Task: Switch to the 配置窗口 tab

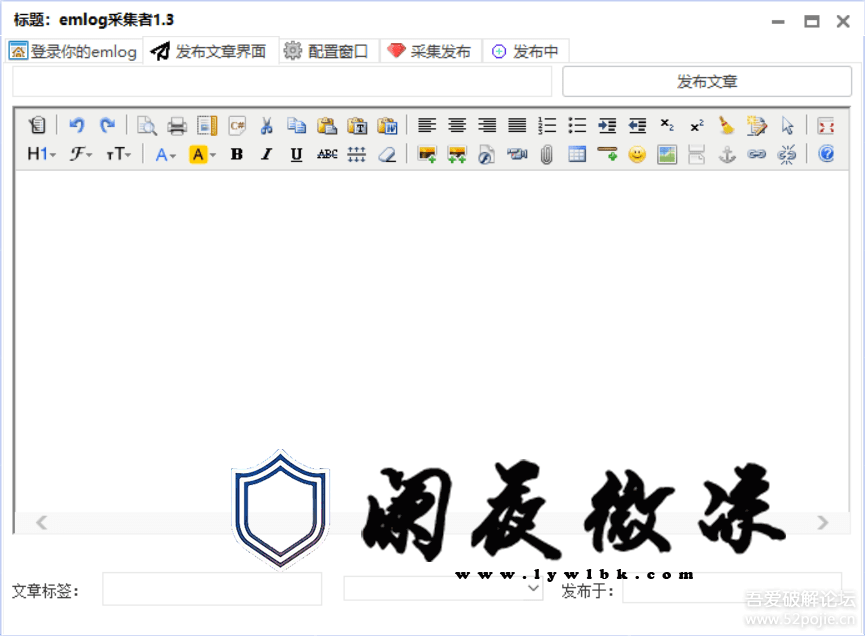Action: click(327, 51)
